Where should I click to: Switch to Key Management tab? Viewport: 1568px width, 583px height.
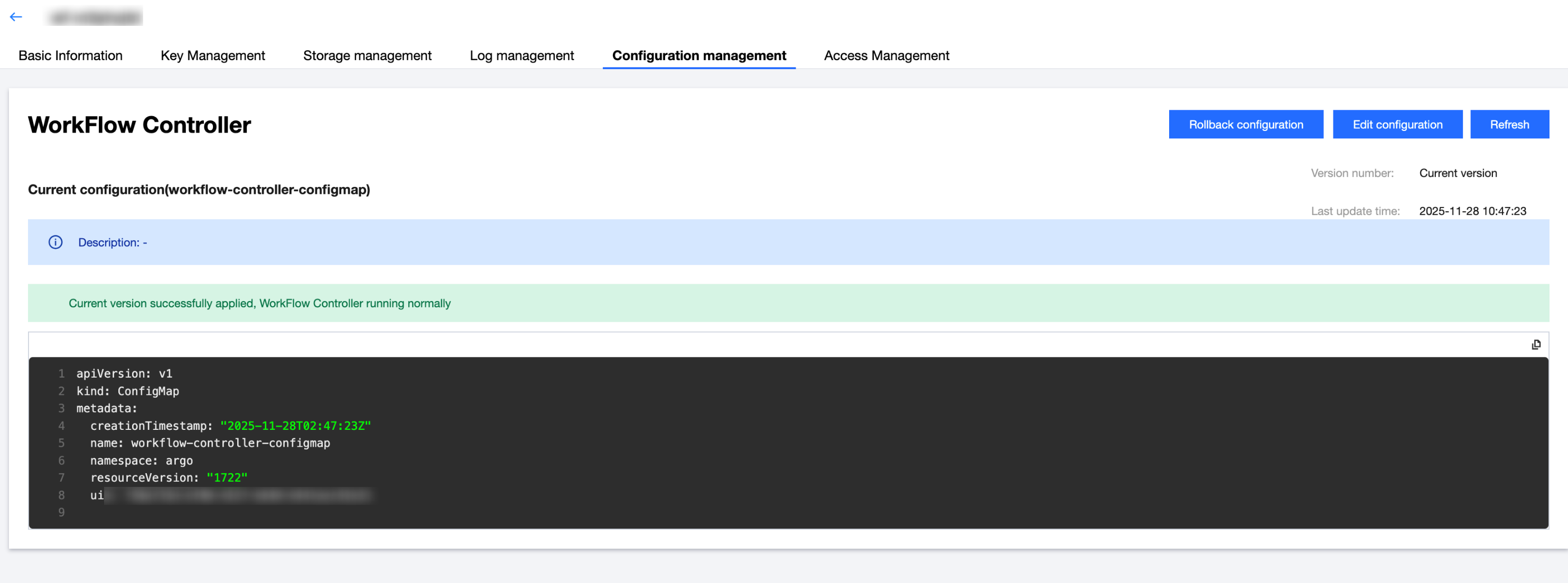click(212, 55)
